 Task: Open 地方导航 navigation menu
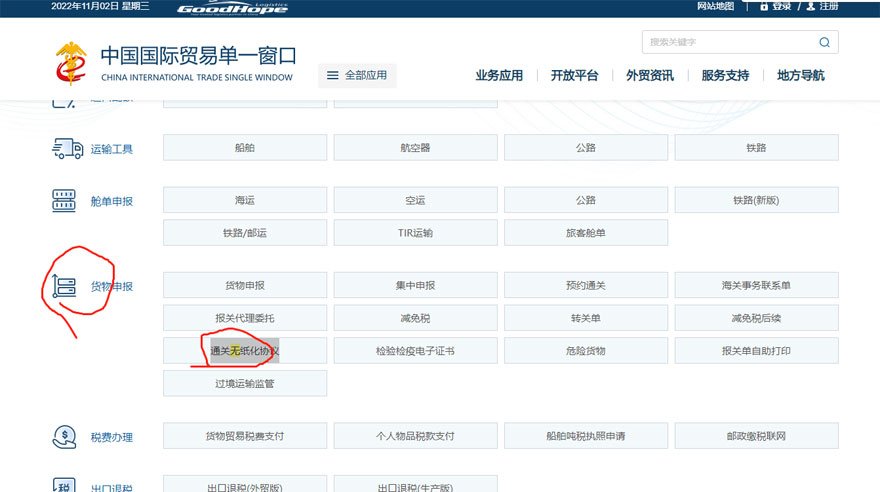(800, 75)
